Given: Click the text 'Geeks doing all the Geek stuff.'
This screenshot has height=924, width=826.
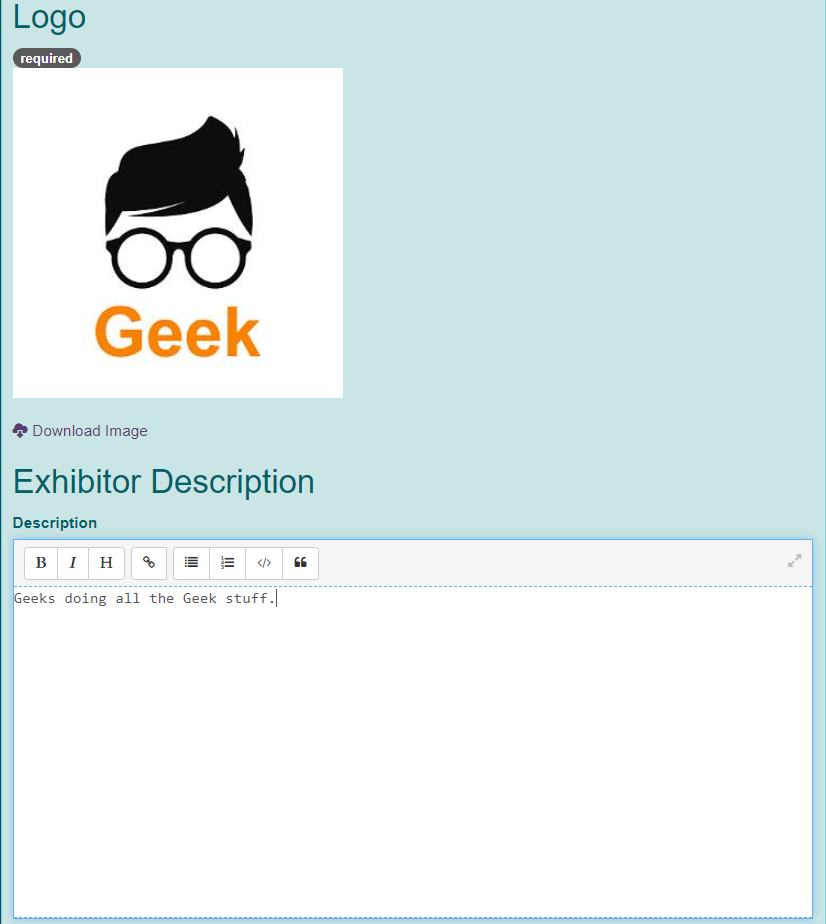Looking at the screenshot, I should [144, 599].
